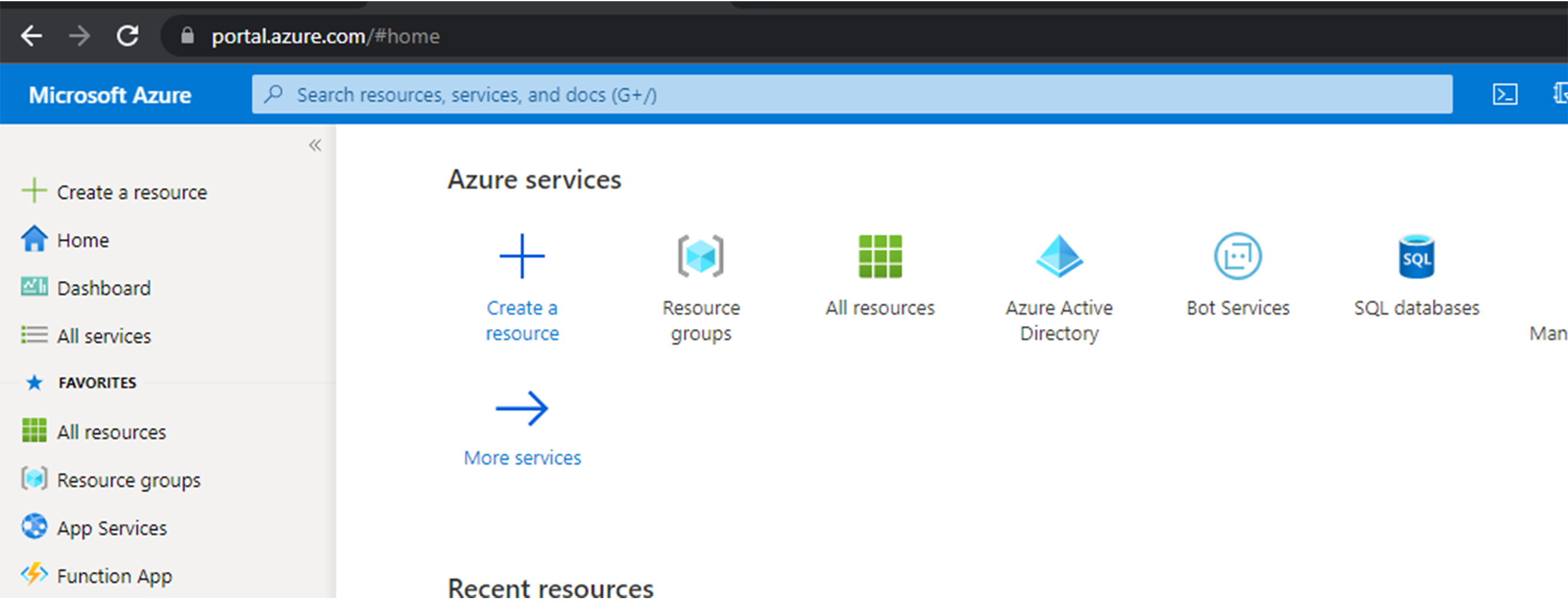Select Create a resource in the sidebar
This screenshot has width=1568, height=611.
coord(132,193)
